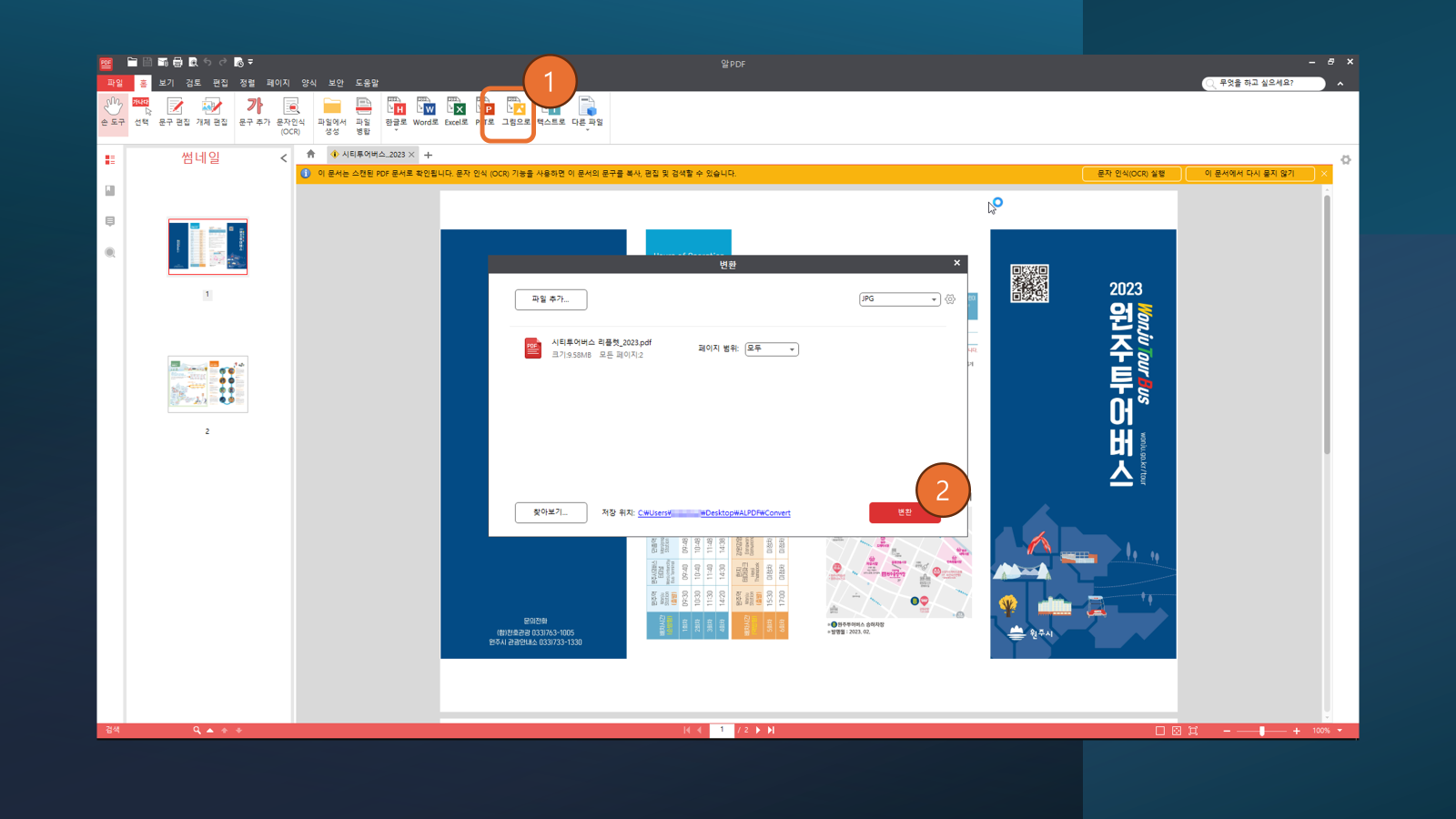This screenshot has height=819, width=1456.
Task: Click the undo arrow in quick toolbar
Action: coord(207,62)
